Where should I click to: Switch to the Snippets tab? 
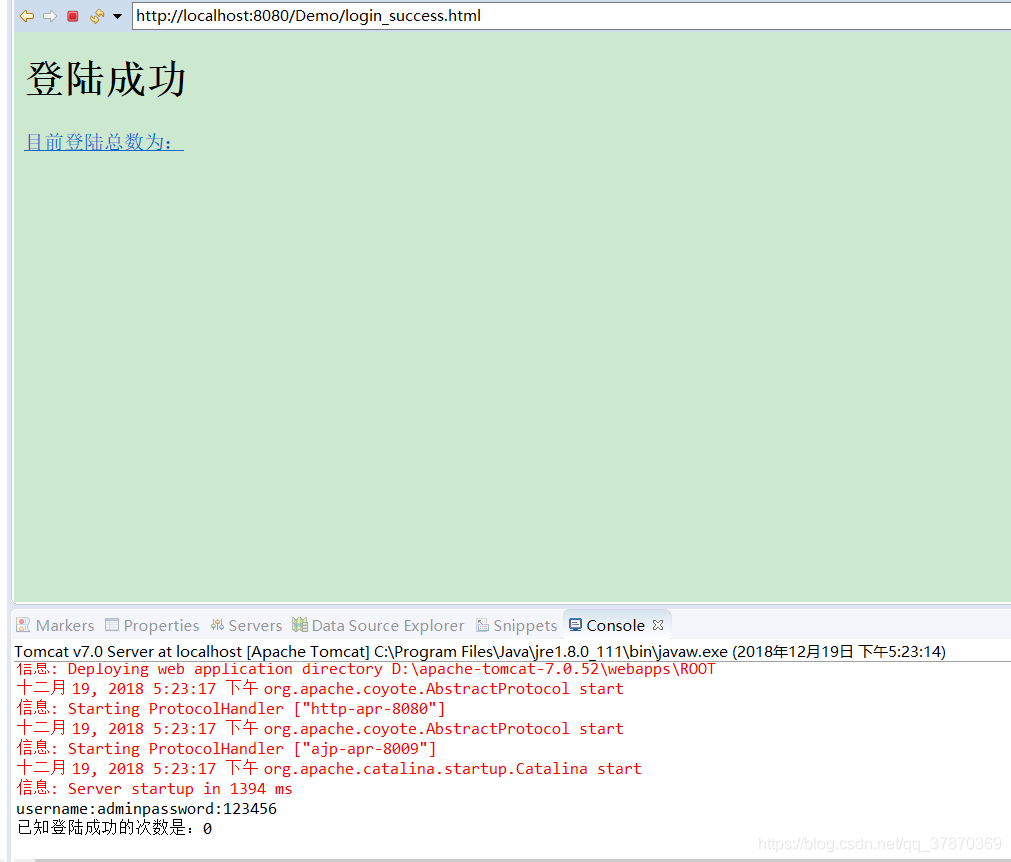(x=516, y=625)
